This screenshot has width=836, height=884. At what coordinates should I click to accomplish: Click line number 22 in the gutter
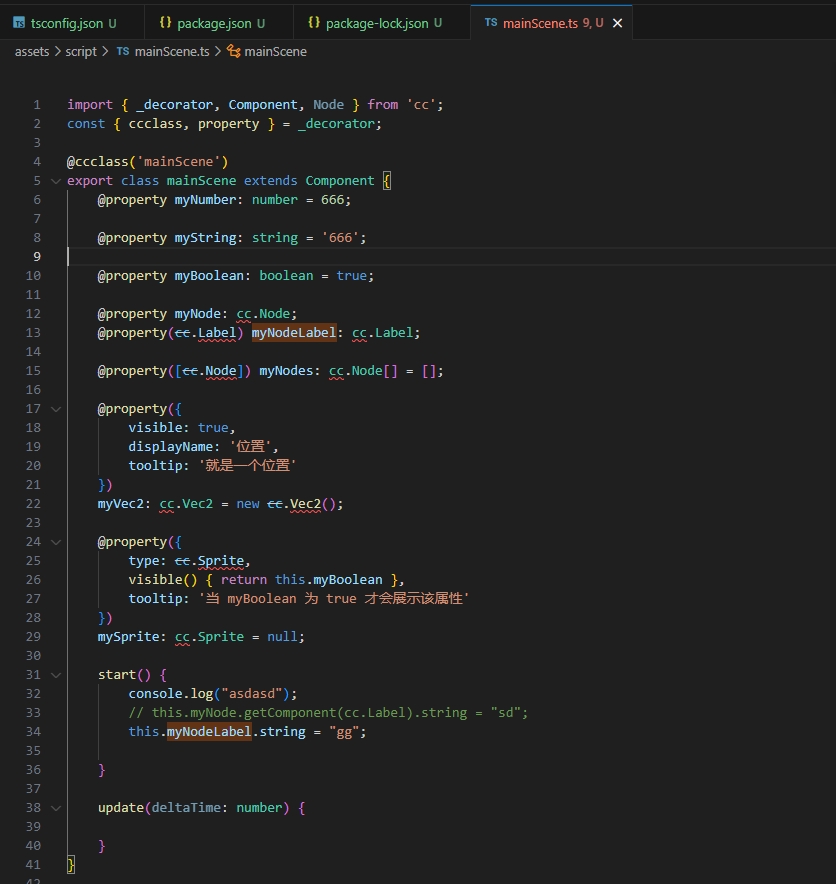pos(33,503)
